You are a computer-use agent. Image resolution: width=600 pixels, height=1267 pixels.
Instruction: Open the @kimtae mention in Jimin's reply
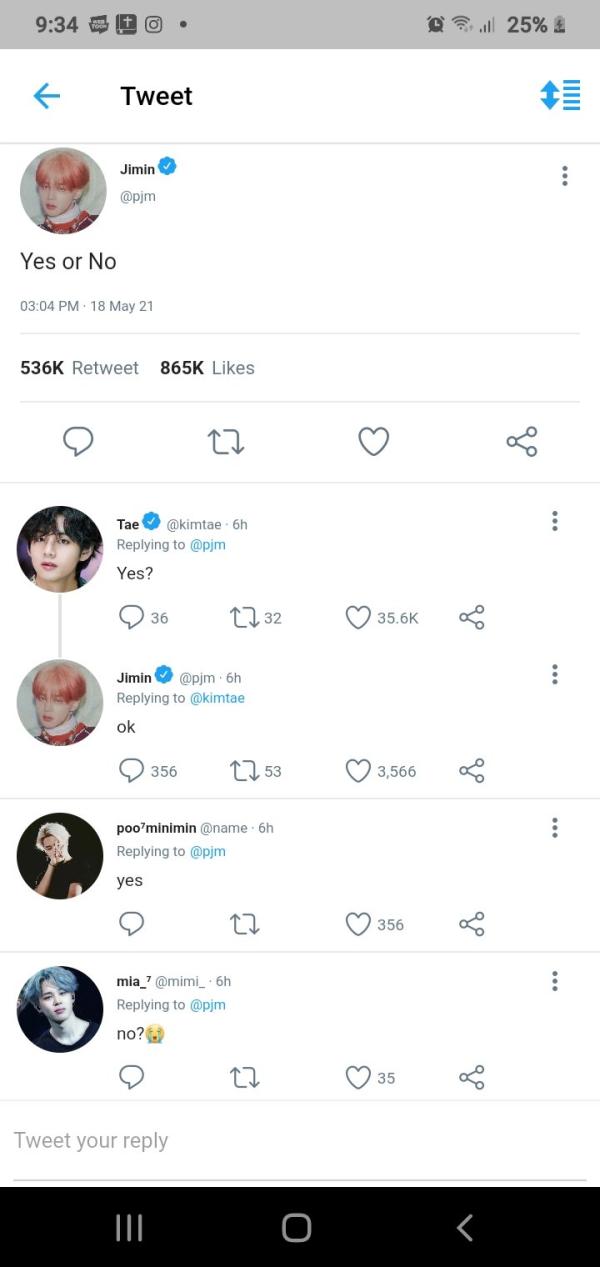217,698
